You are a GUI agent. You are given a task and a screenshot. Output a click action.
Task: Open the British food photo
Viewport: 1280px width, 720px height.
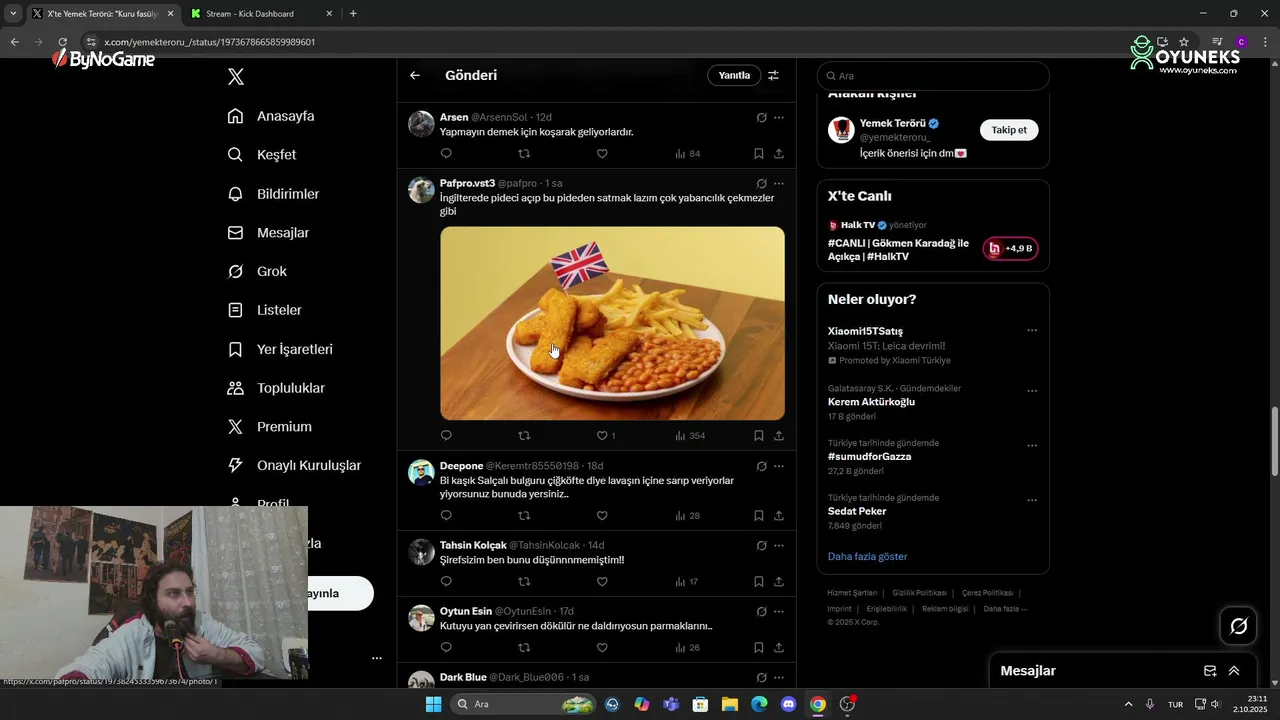pyautogui.click(x=612, y=323)
